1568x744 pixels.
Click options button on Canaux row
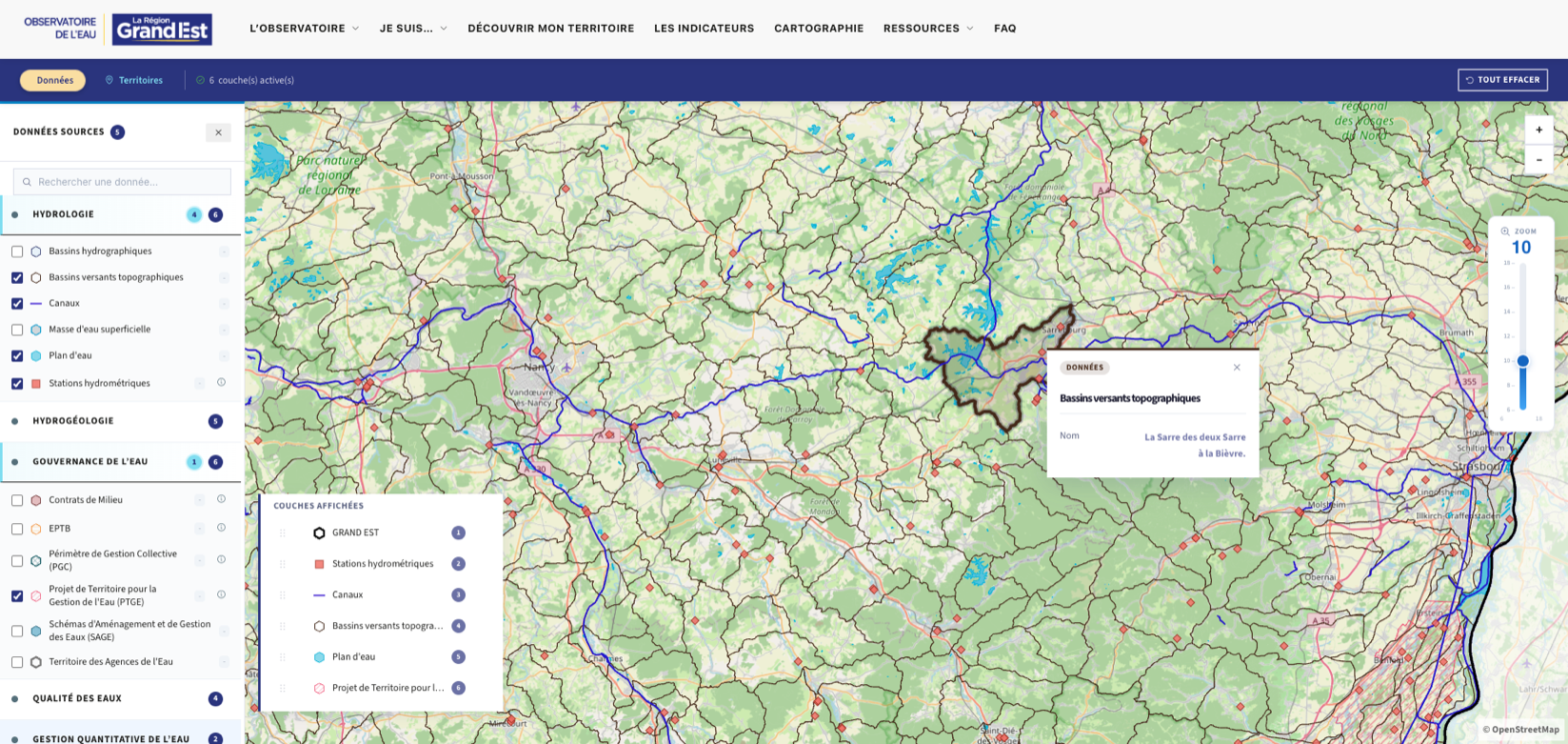click(x=224, y=304)
